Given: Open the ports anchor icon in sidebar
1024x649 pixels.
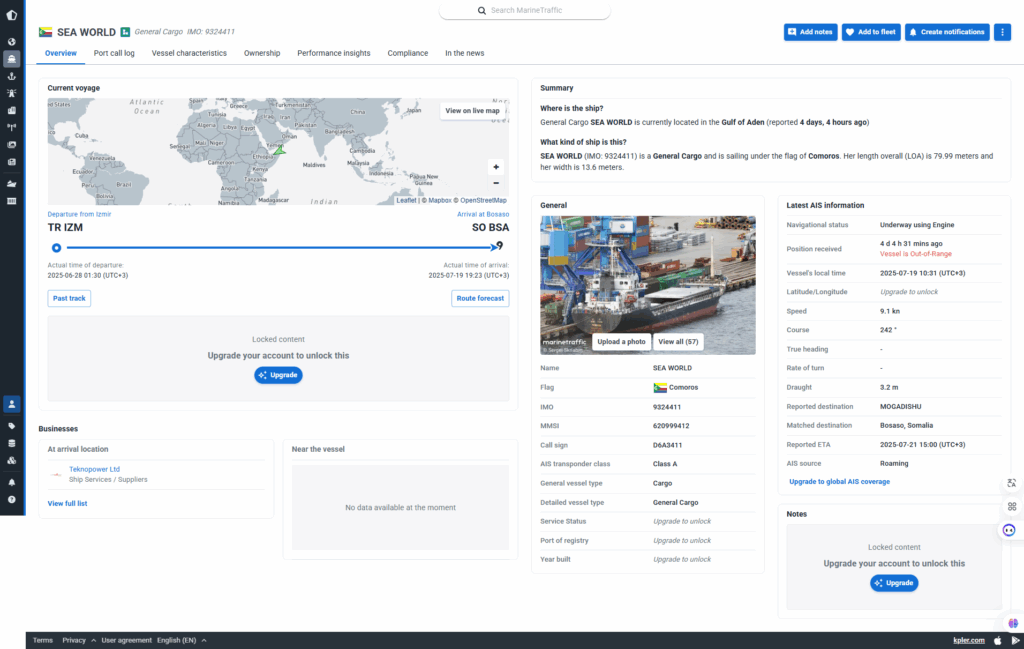Looking at the screenshot, I should 12,76.
